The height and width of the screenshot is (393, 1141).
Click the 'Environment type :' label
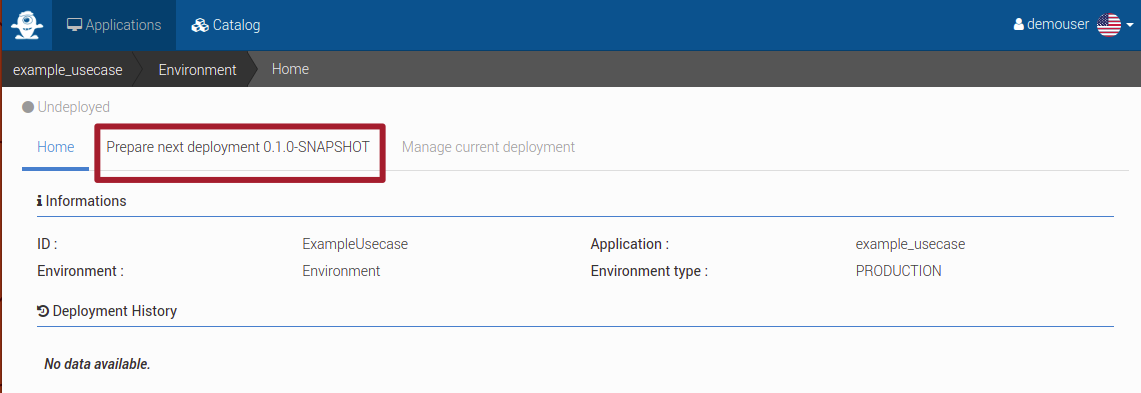649,271
